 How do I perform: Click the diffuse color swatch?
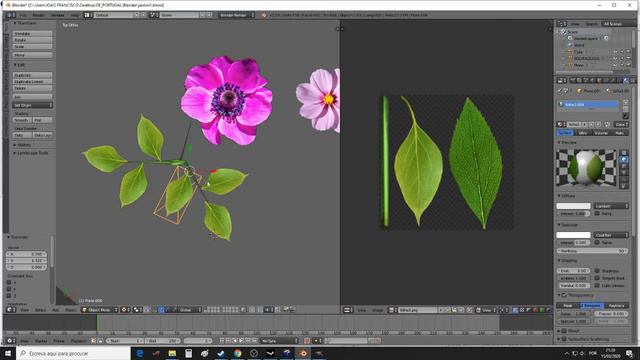pyautogui.click(x=573, y=206)
